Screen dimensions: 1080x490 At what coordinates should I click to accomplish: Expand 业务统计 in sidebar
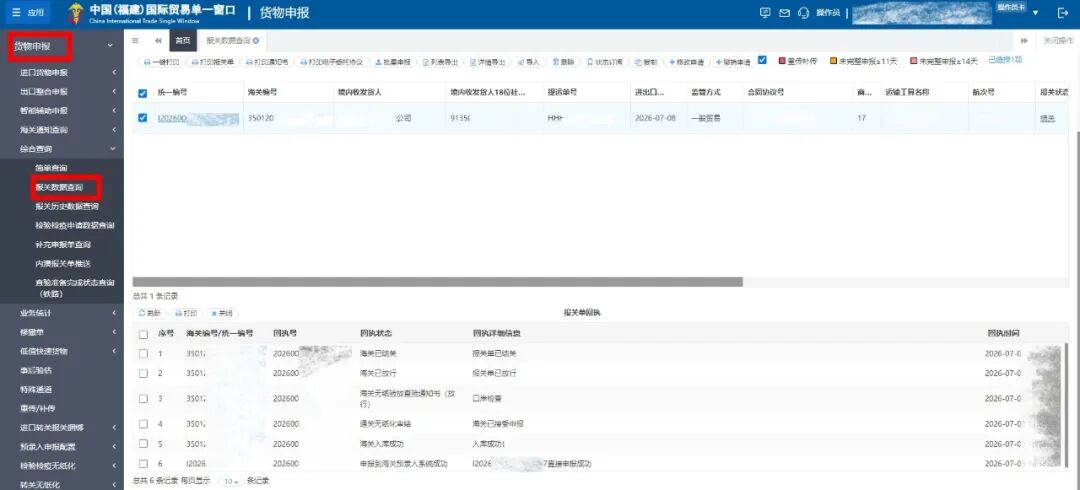62,313
